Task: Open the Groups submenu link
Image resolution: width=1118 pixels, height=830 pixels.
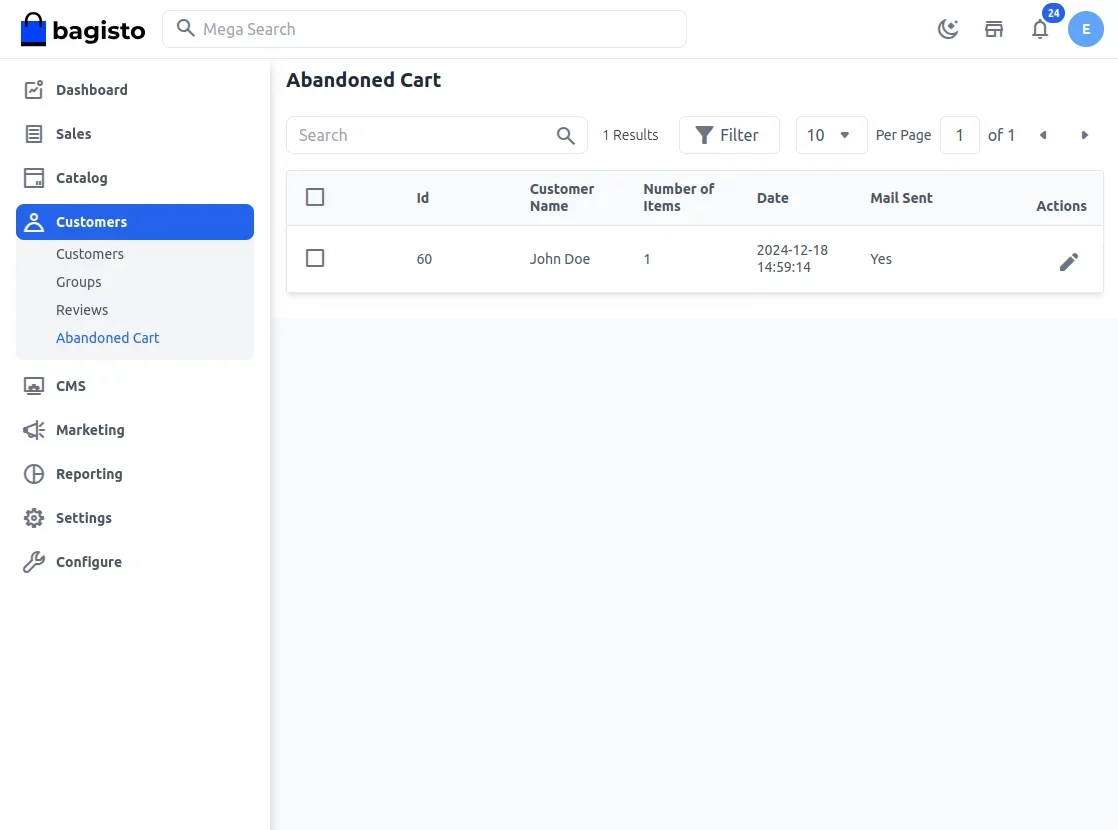Action: [78, 282]
